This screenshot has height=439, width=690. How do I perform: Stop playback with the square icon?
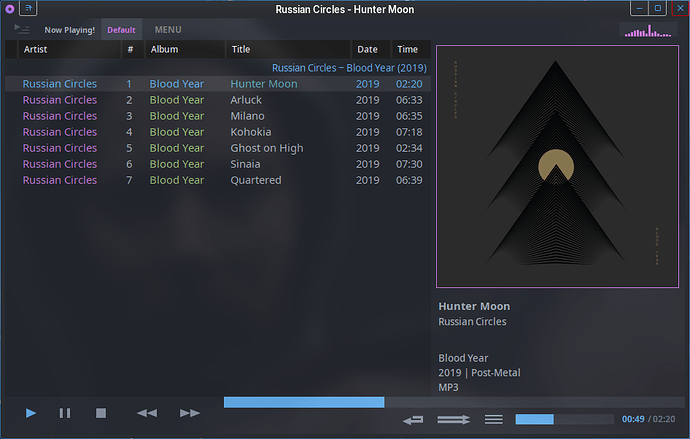(x=101, y=413)
